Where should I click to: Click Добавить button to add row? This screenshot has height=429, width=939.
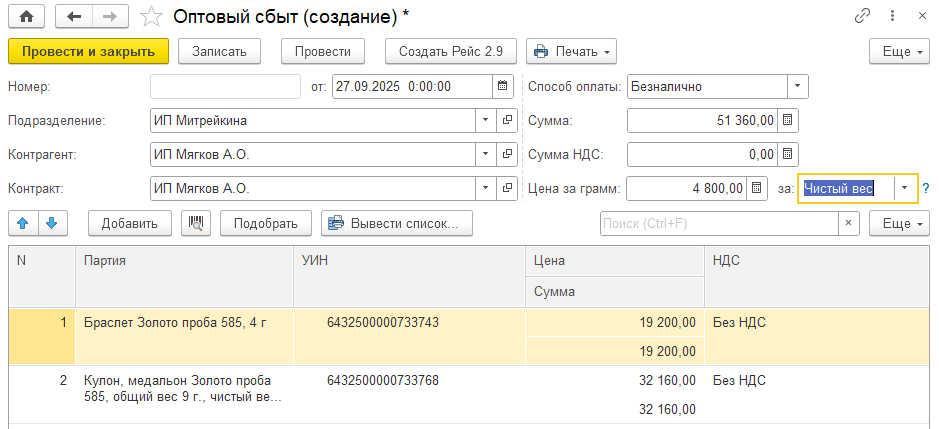pyautogui.click(x=130, y=223)
